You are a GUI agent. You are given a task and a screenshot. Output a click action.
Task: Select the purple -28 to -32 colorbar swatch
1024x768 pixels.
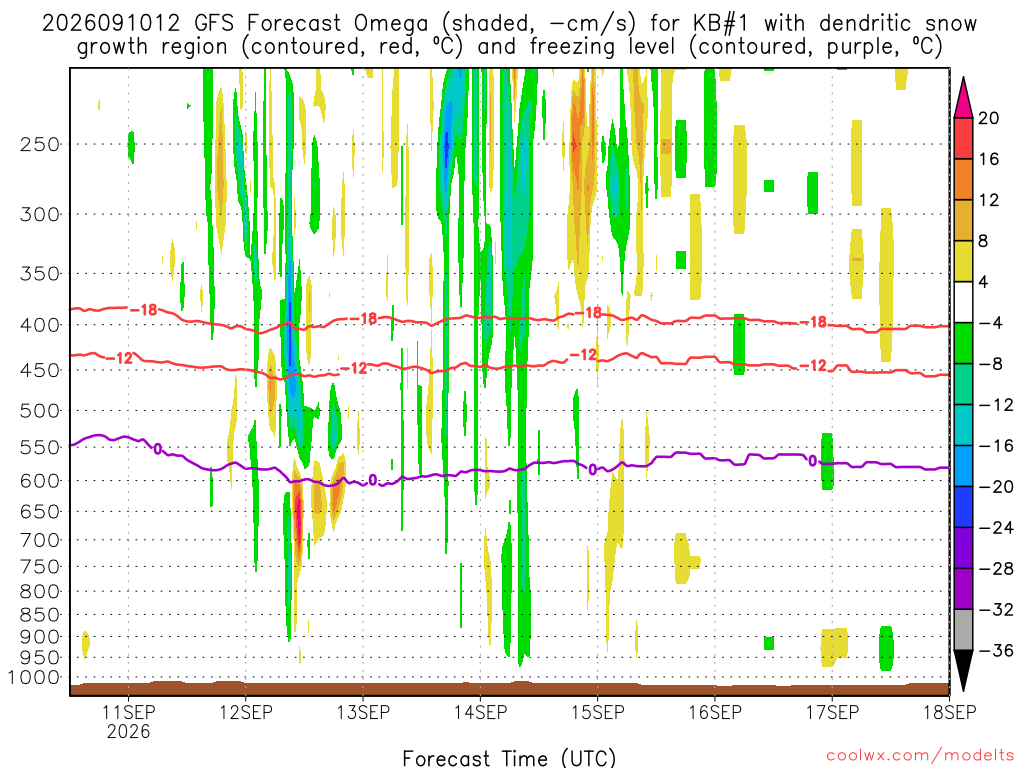pyautogui.click(x=963, y=589)
